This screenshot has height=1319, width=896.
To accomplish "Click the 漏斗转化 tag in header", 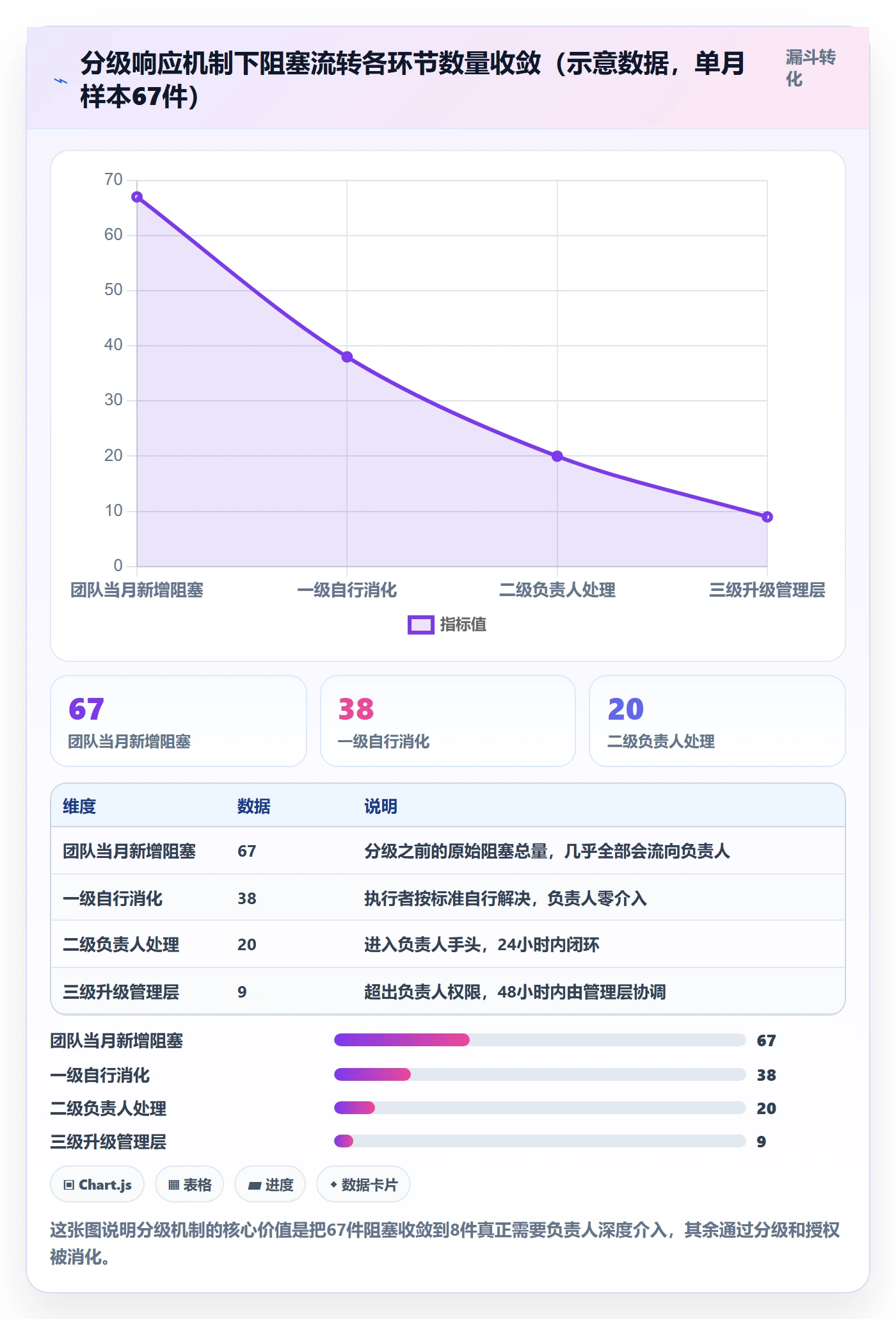I will [x=811, y=68].
